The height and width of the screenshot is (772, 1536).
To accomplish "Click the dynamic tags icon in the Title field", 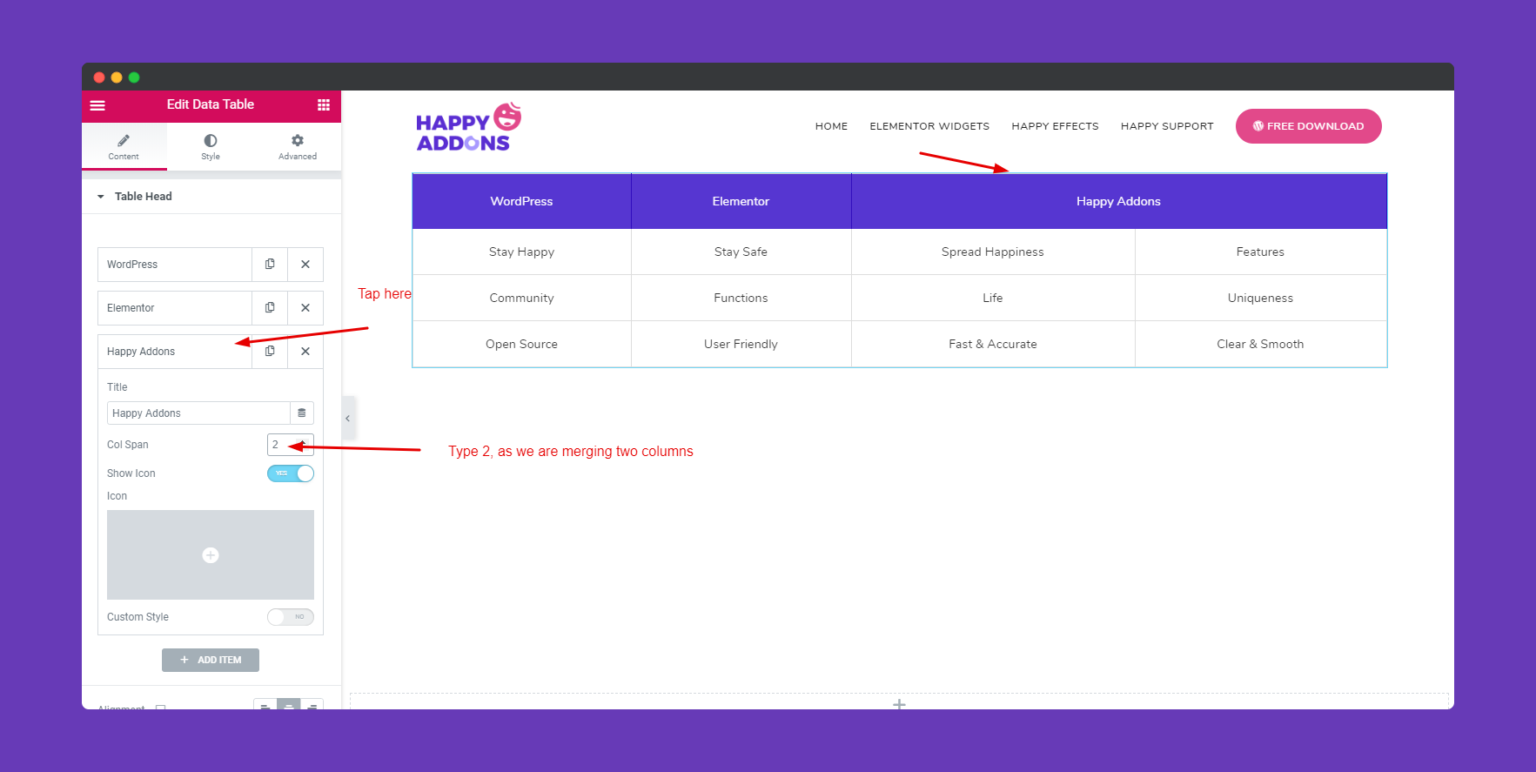I will click(x=301, y=412).
